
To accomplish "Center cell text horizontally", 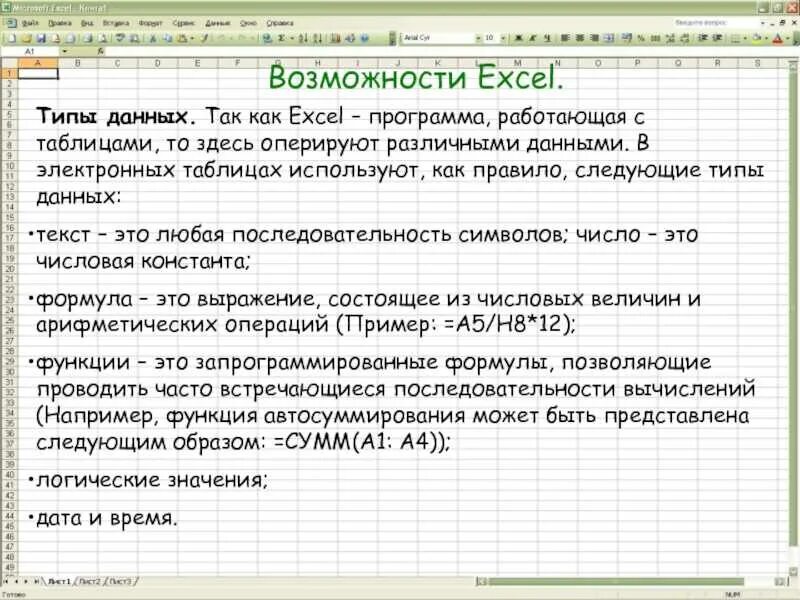I will pos(580,38).
